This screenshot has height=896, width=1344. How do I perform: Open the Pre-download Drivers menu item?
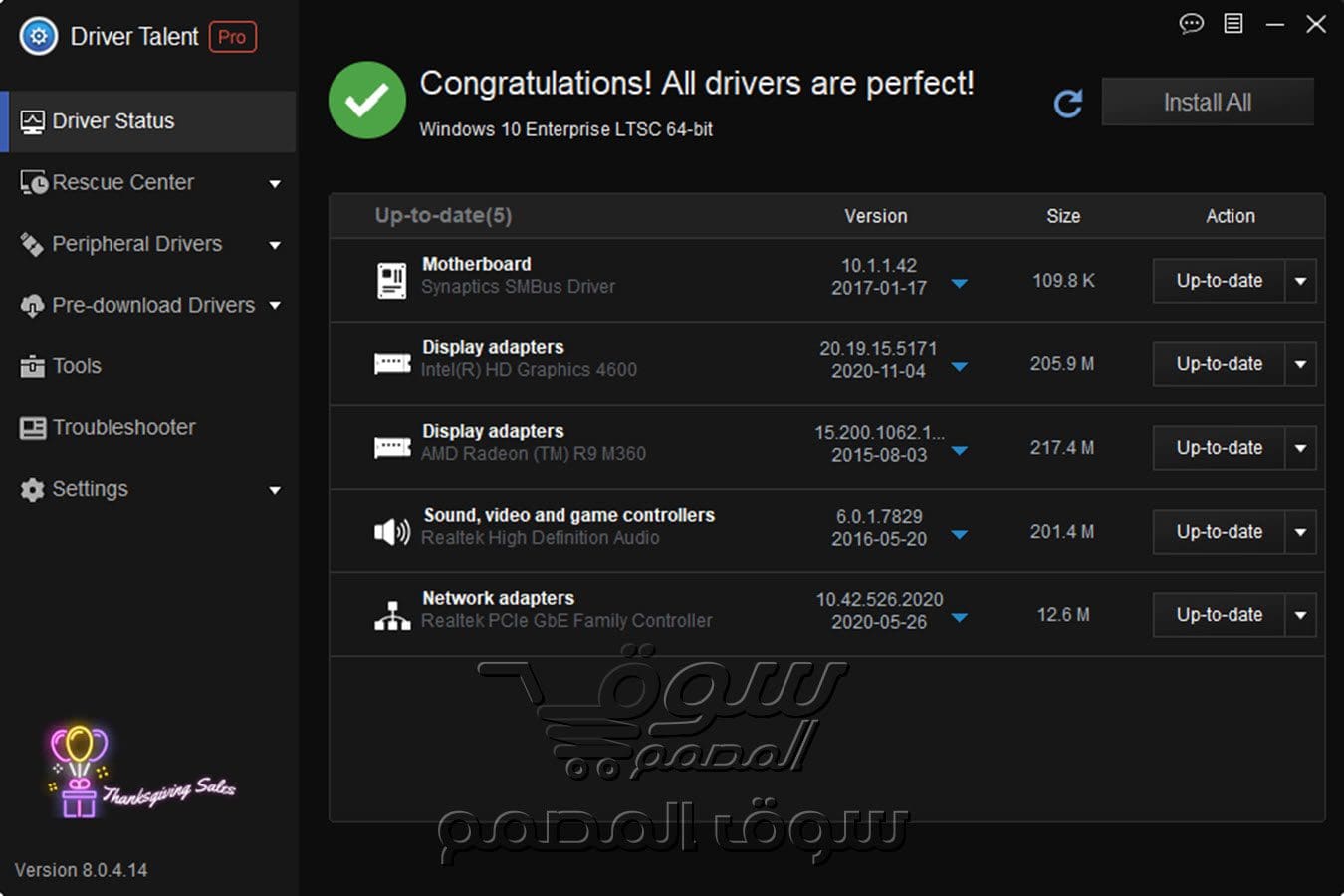click(x=148, y=306)
